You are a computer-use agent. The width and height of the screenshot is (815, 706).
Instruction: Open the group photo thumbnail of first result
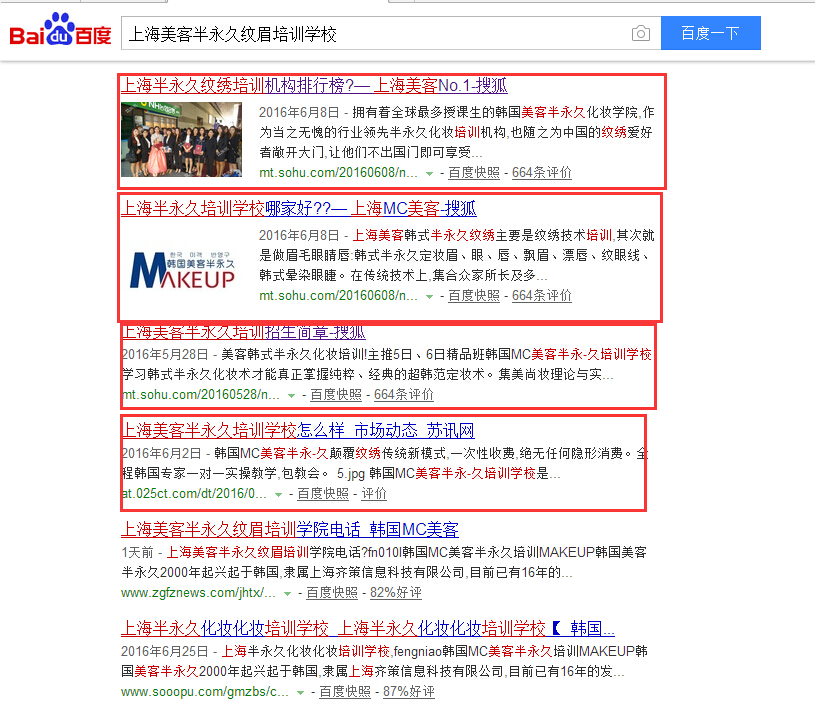tap(181, 139)
